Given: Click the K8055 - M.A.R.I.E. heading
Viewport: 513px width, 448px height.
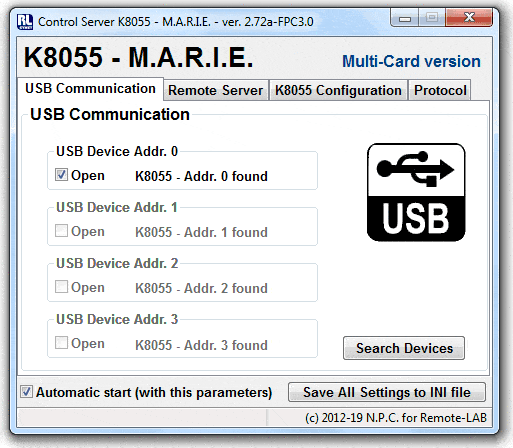Looking at the screenshot, I should [138, 57].
